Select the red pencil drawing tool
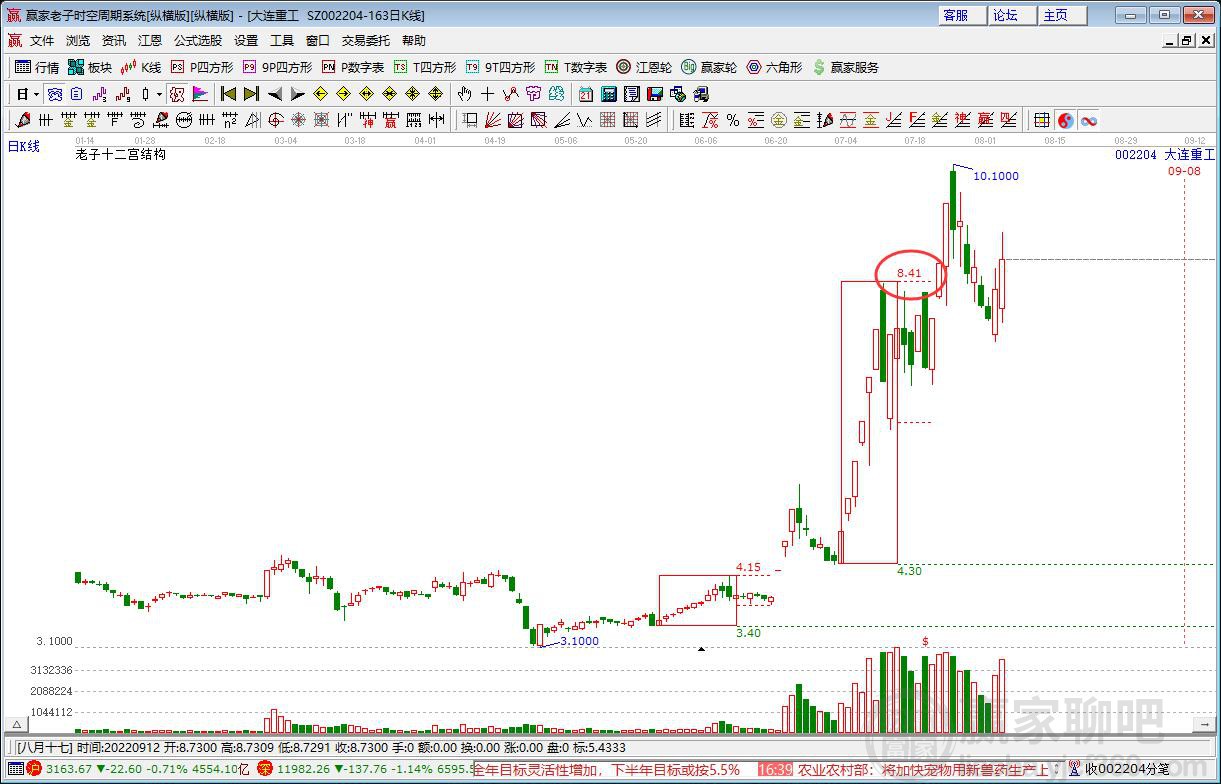 [22, 120]
